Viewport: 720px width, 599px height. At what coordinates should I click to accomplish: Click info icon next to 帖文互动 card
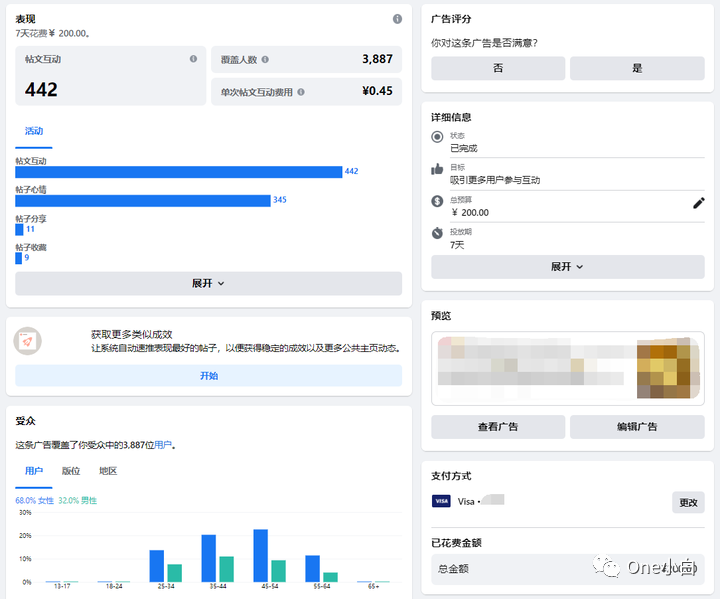[x=193, y=59]
